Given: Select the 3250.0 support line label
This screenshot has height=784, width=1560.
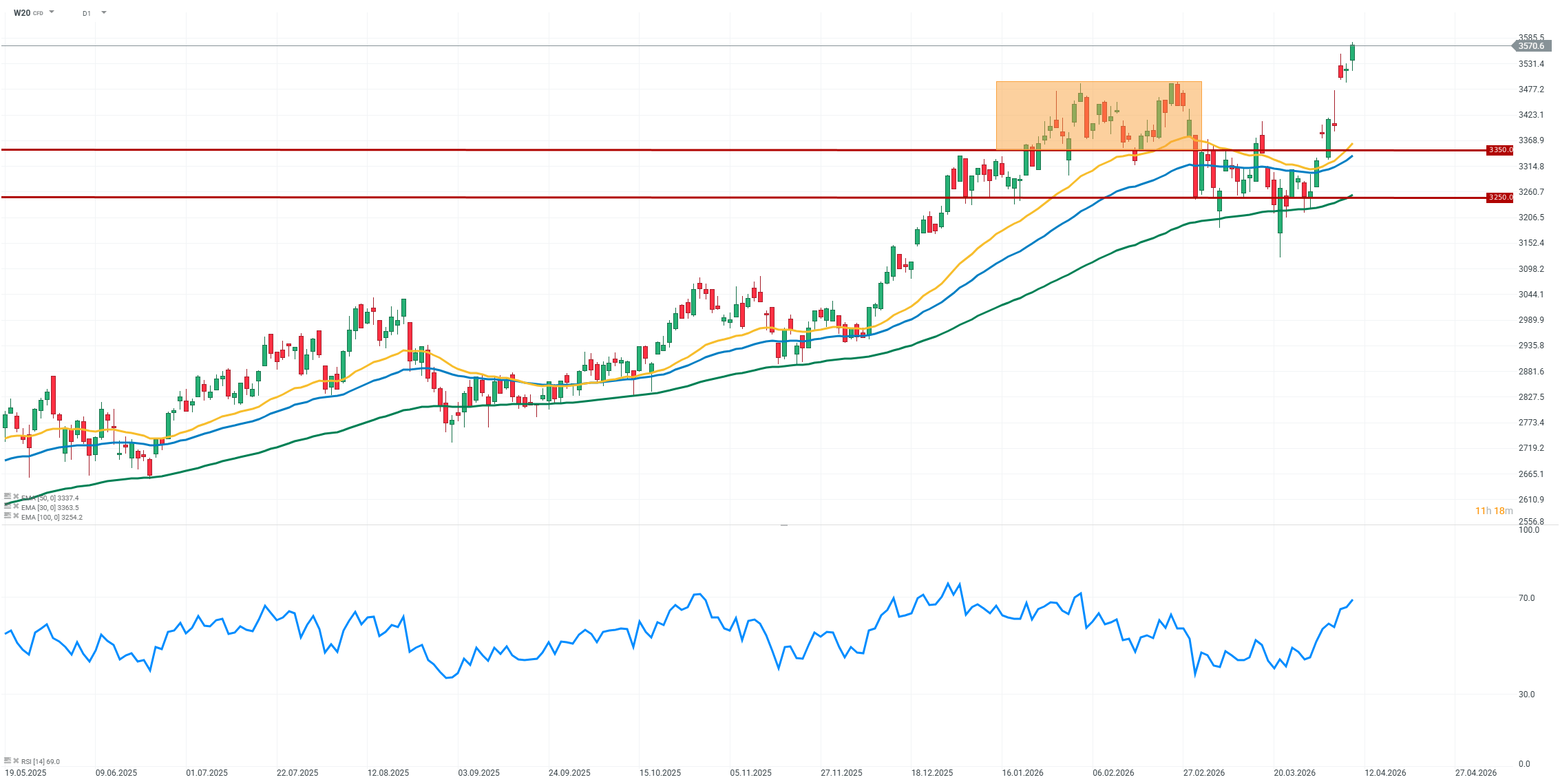Looking at the screenshot, I should click(x=1500, y=198).
